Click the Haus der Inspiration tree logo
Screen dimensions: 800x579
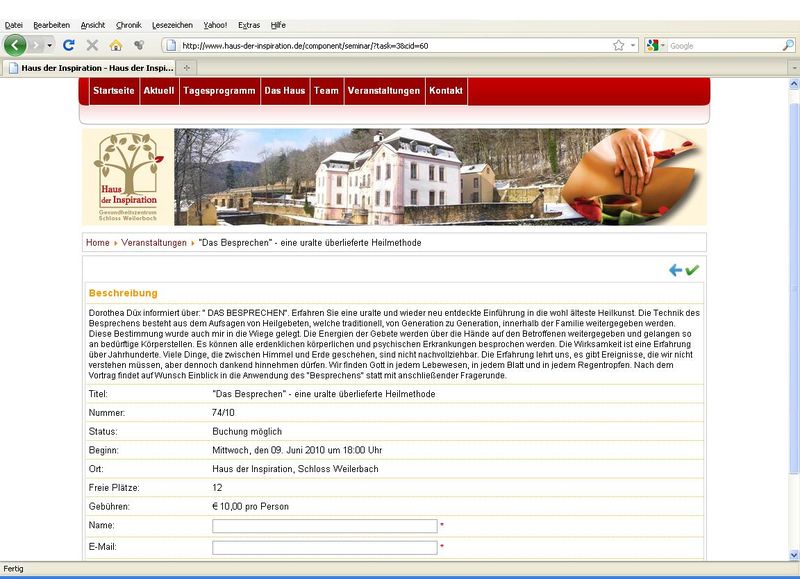click(x=126, y=176)
